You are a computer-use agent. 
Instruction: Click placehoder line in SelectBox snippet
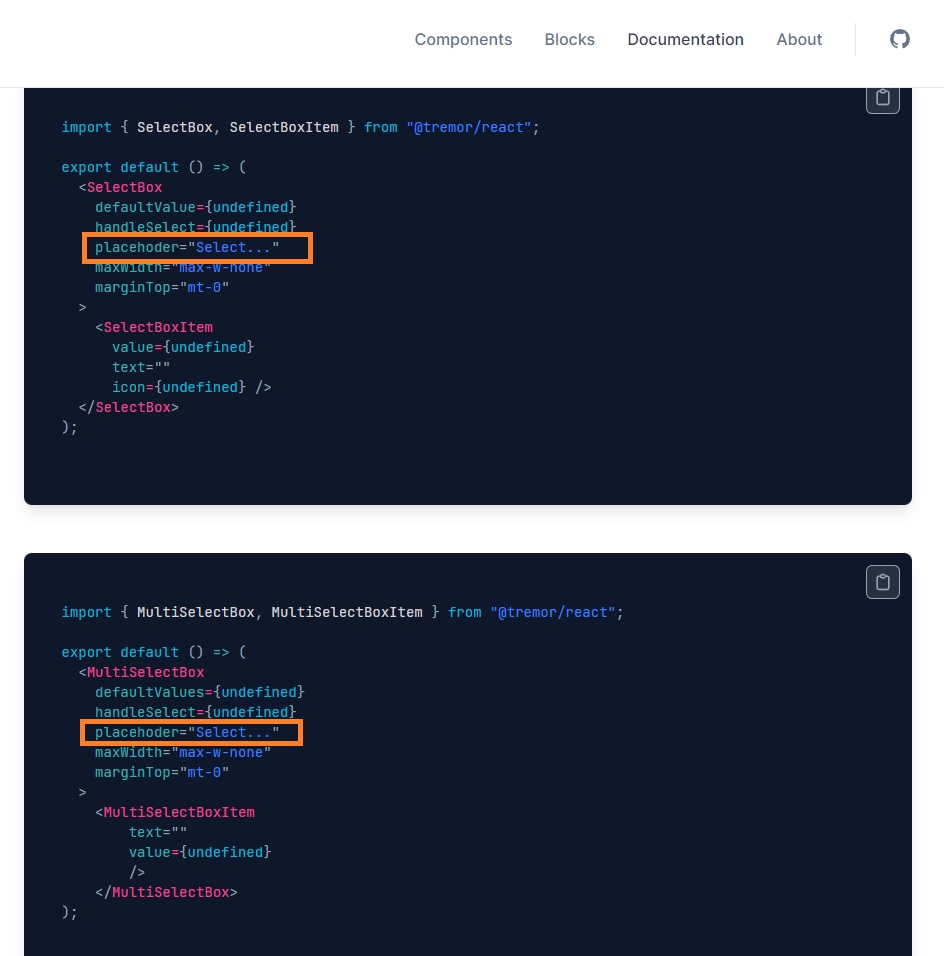[x=187, y=248]
